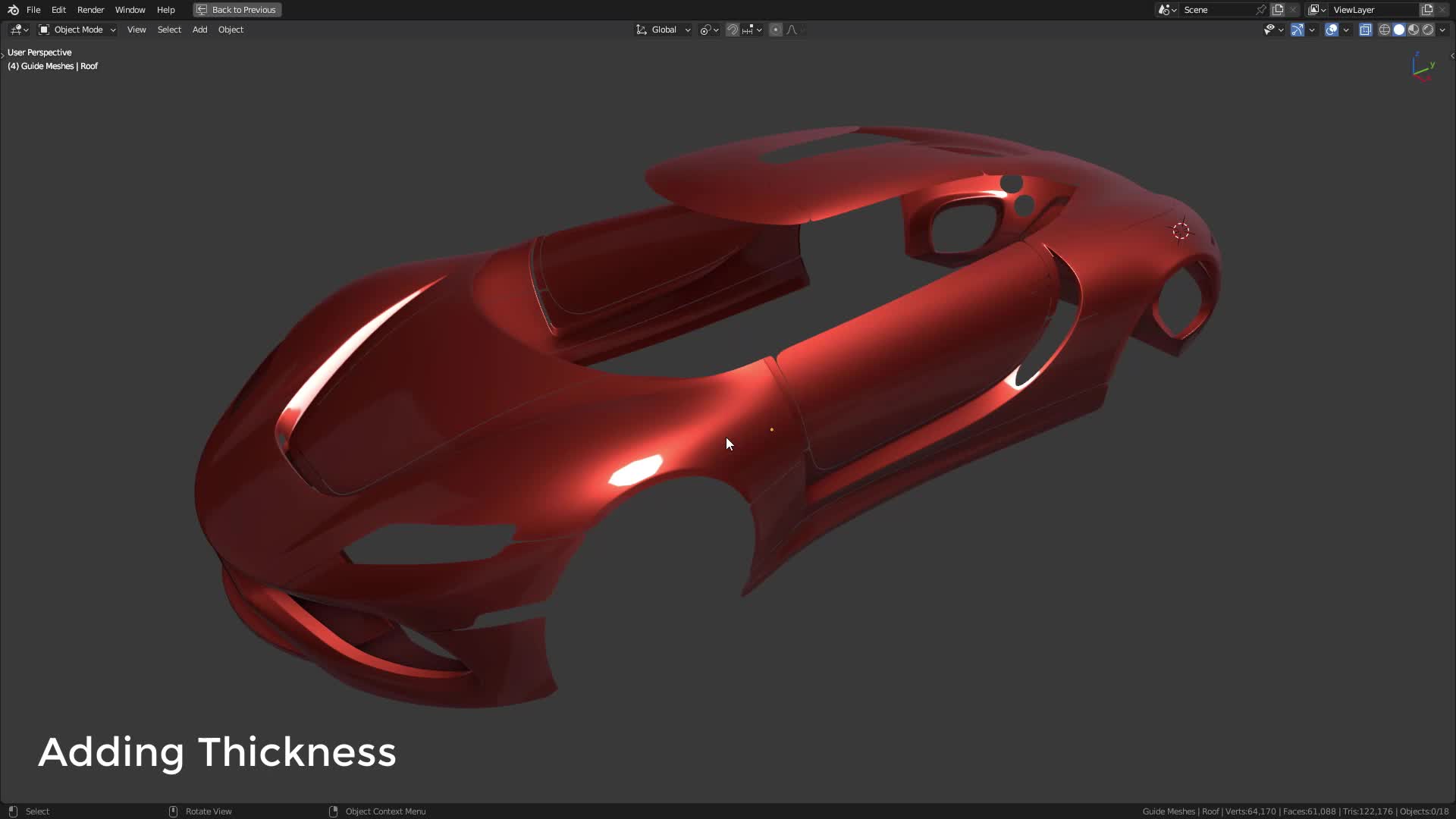
Task: Toggle X-ray mode
Action: (1366, 30)
